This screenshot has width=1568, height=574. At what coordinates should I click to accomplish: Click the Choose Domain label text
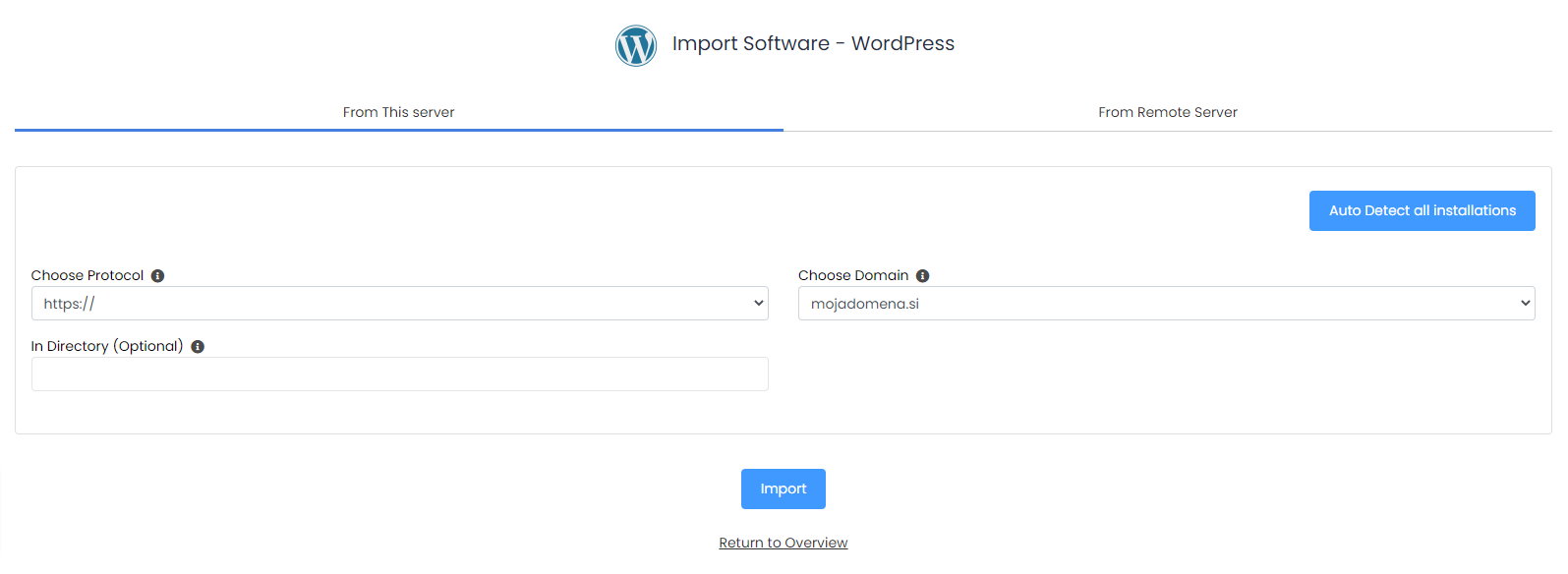853,276
